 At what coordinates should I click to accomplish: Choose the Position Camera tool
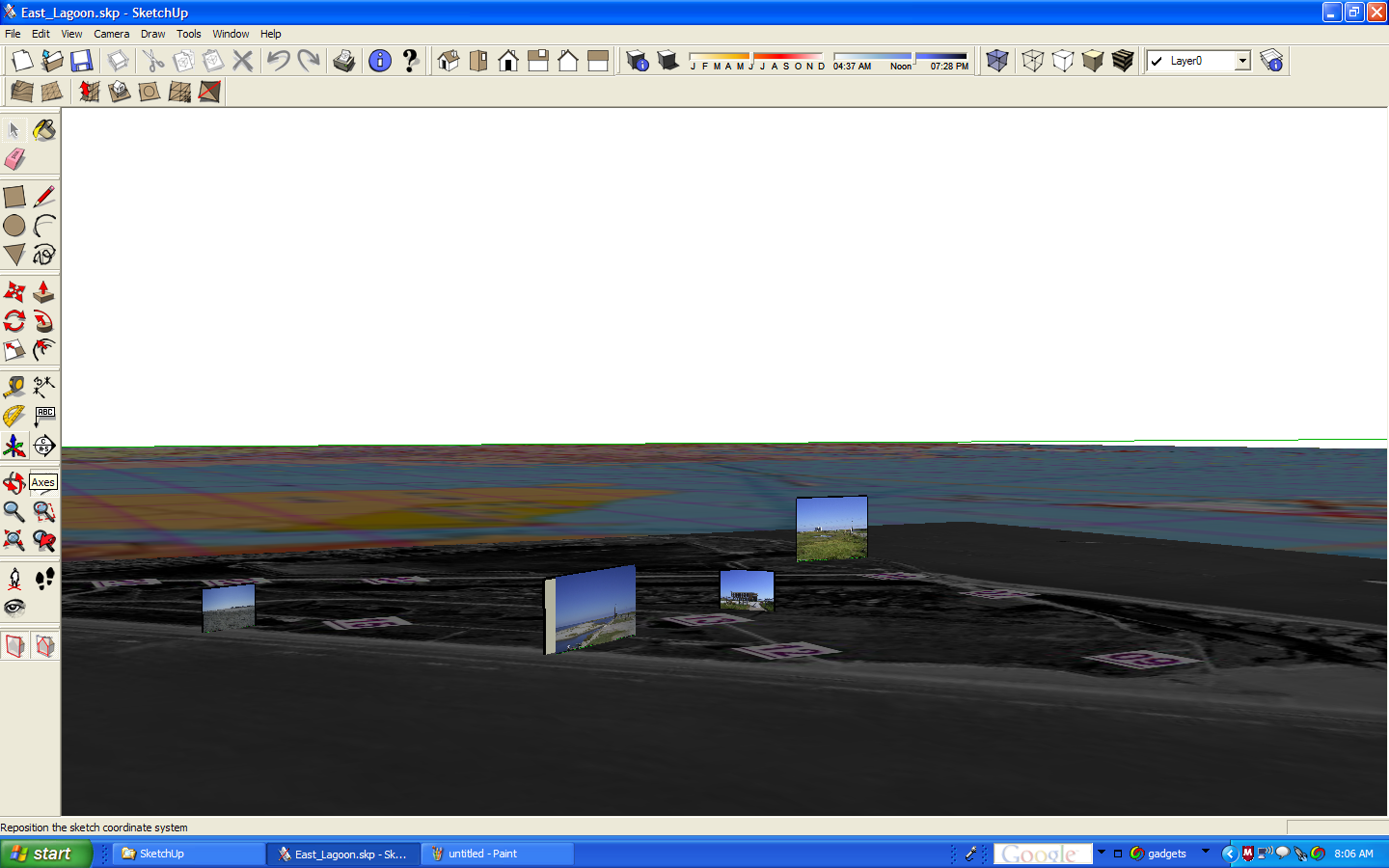point(14,578)
